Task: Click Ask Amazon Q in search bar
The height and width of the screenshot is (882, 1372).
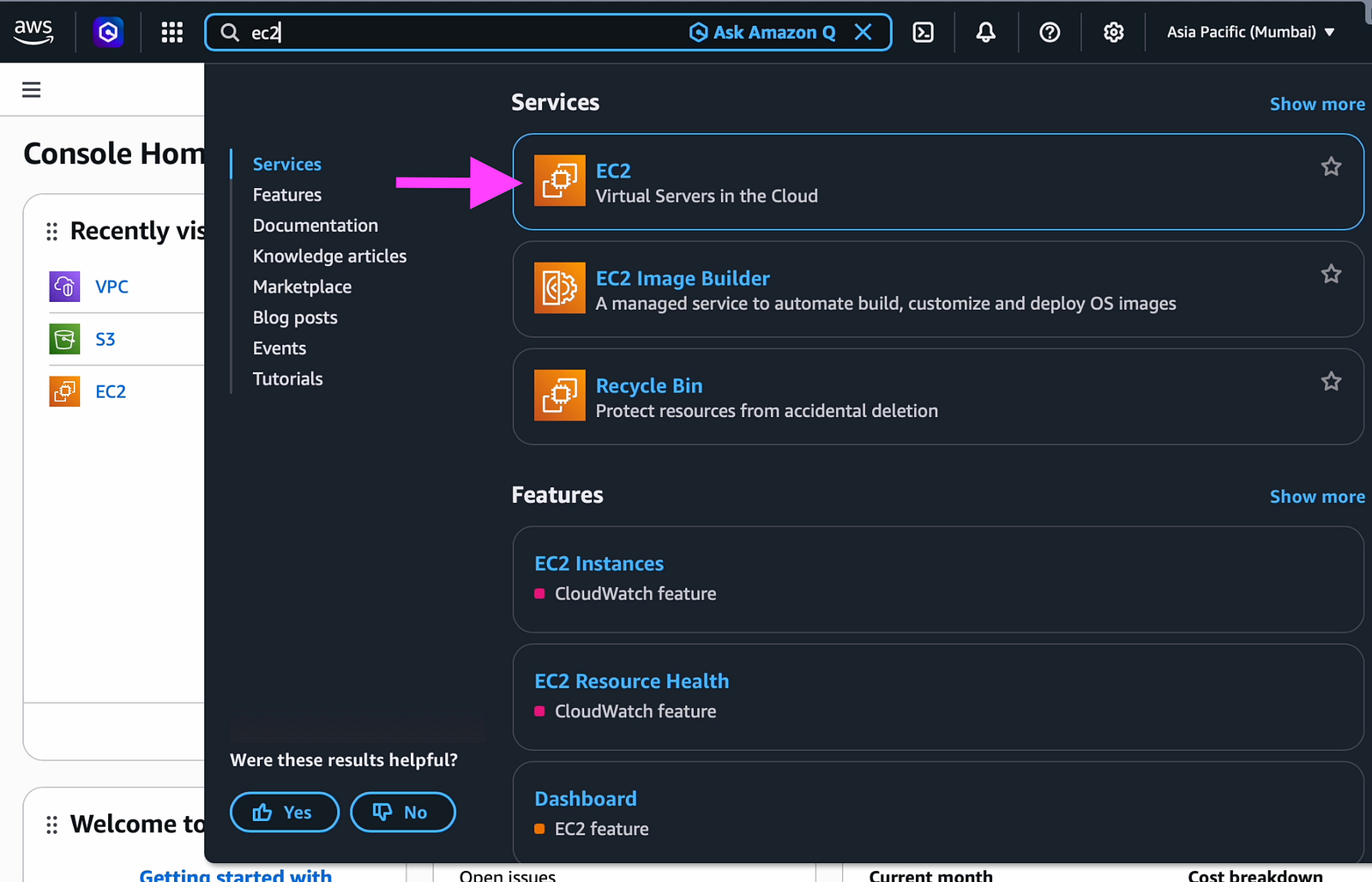Action: [x=762, y=33]
